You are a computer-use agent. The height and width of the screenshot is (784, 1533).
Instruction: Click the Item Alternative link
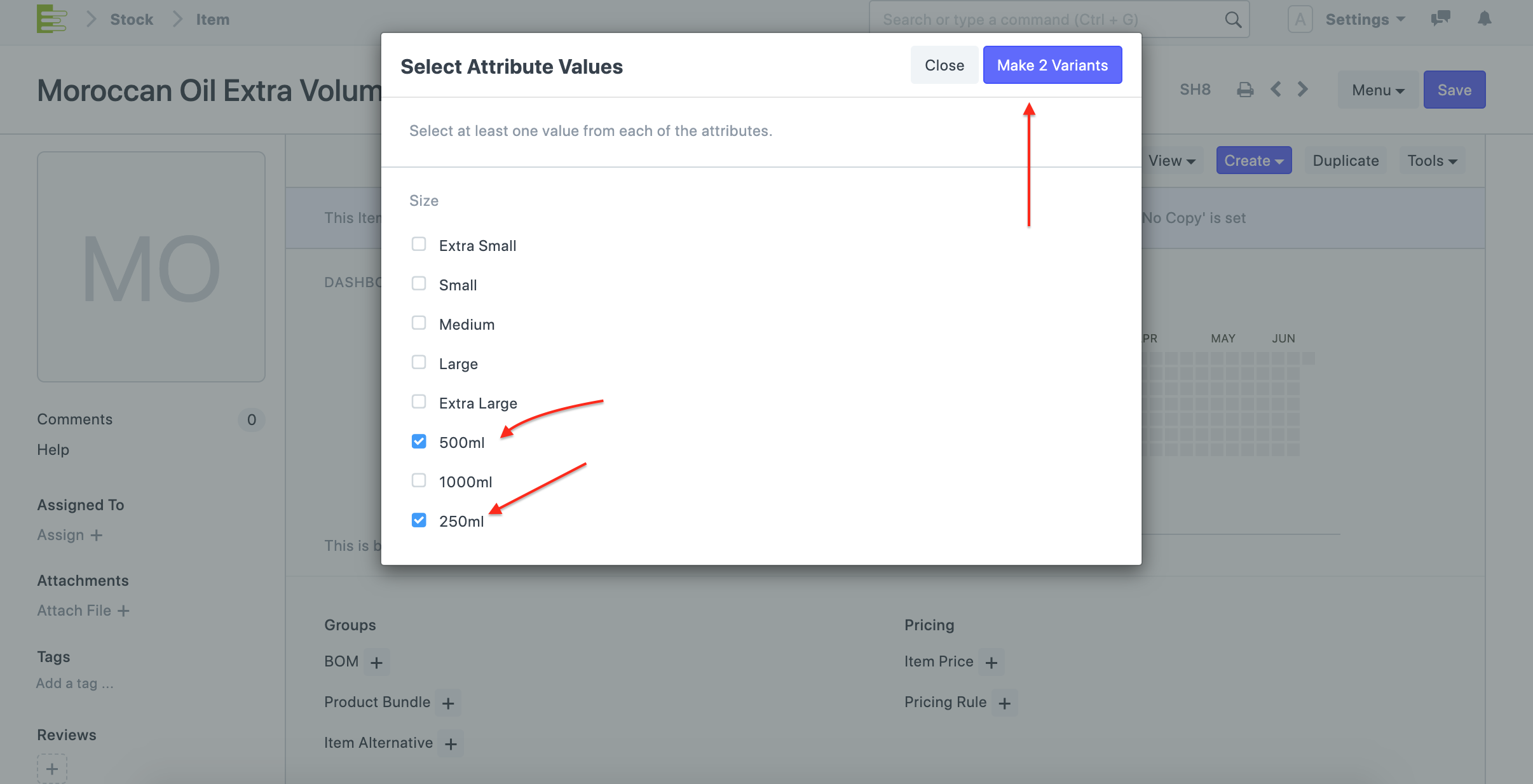tap(378, 743)
